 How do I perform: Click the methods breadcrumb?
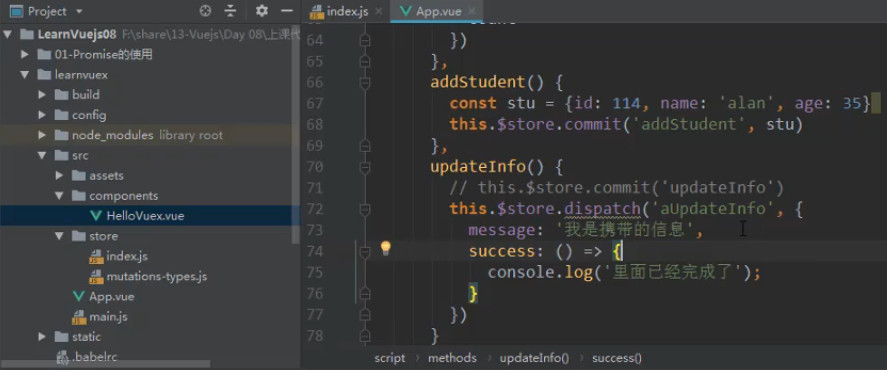[x=453, y=358]
